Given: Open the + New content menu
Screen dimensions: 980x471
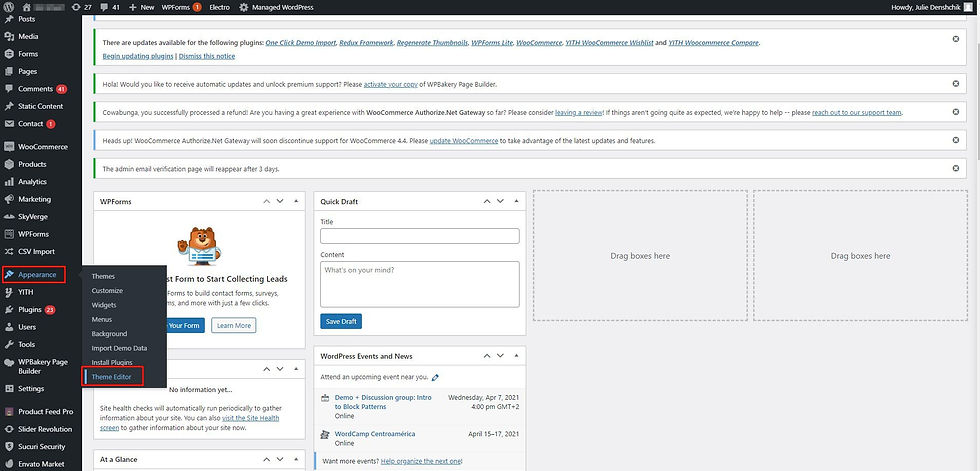Looking at the screenshot, I should (x=141, y=7).
